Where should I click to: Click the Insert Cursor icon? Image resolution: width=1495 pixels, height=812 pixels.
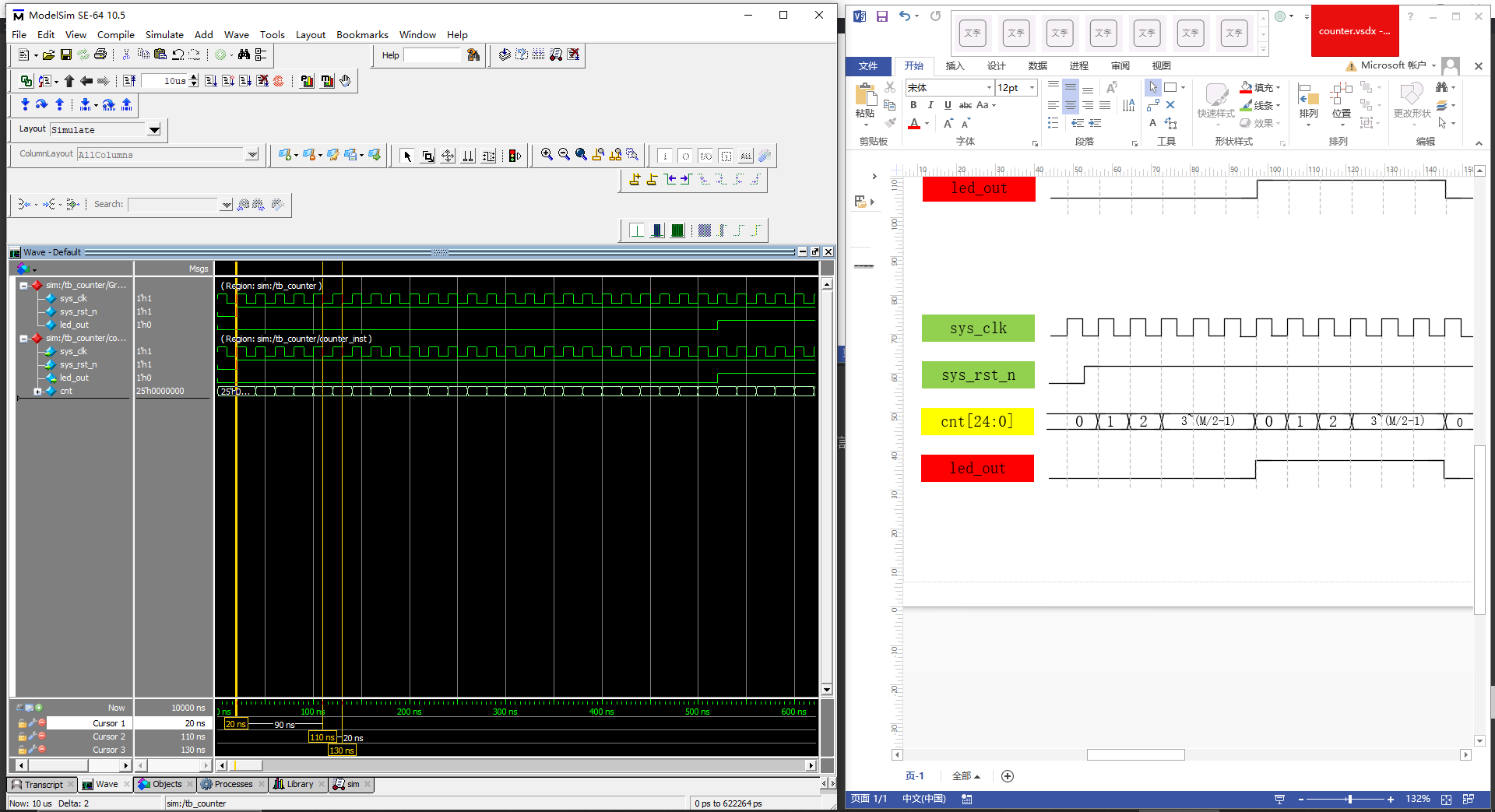pyautogui.click(x=635, y=179)
